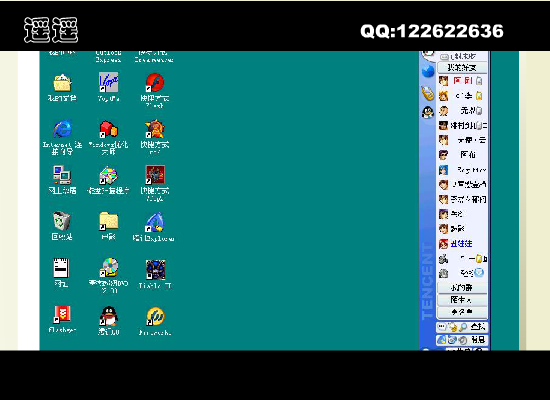Image resolution: width=550 pixels, height=400 pixels.
Task: Expand the bottom blacklist group in QQ
Action: [x=462, y=312]
